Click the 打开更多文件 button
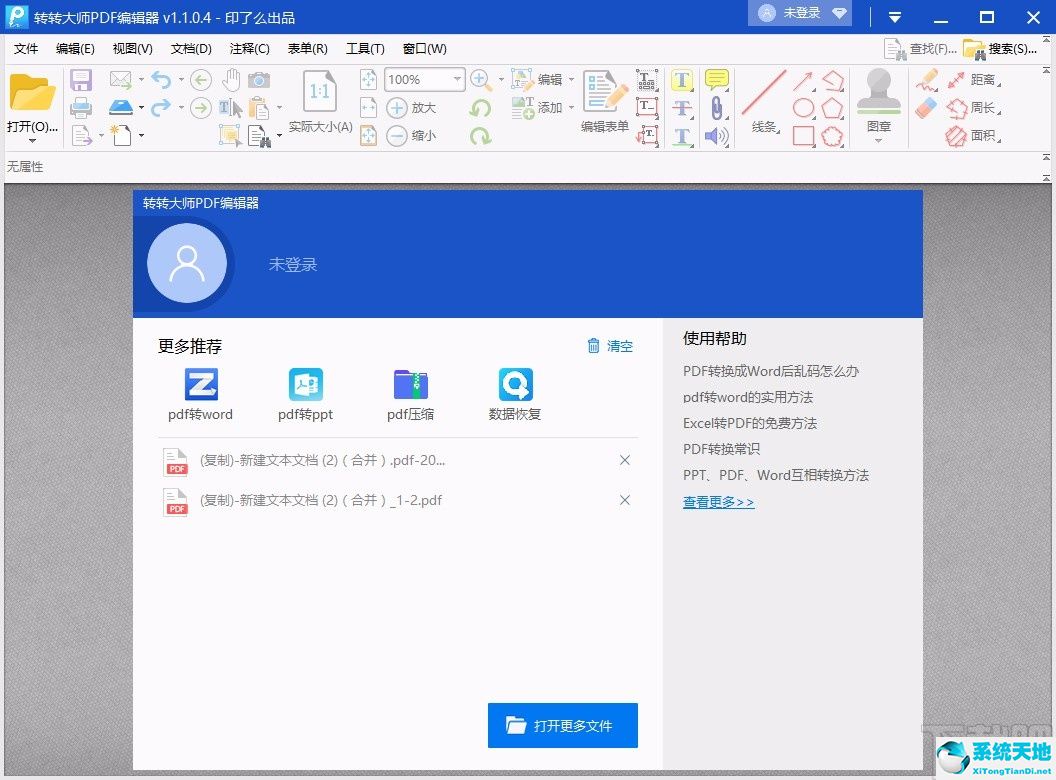 coord(562,726)
